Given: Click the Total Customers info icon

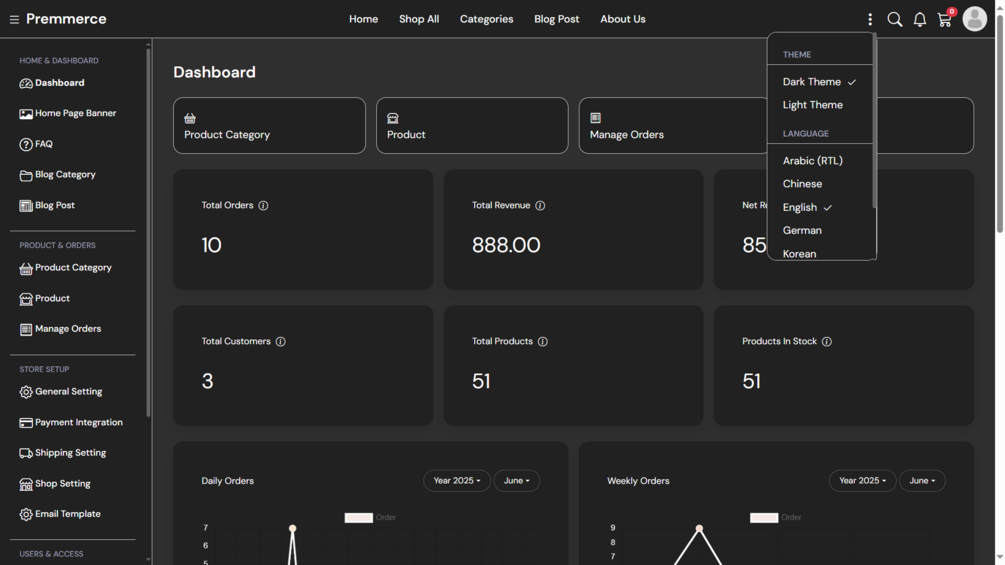Looking at the screenshot, I should click(x=281, y=341).
